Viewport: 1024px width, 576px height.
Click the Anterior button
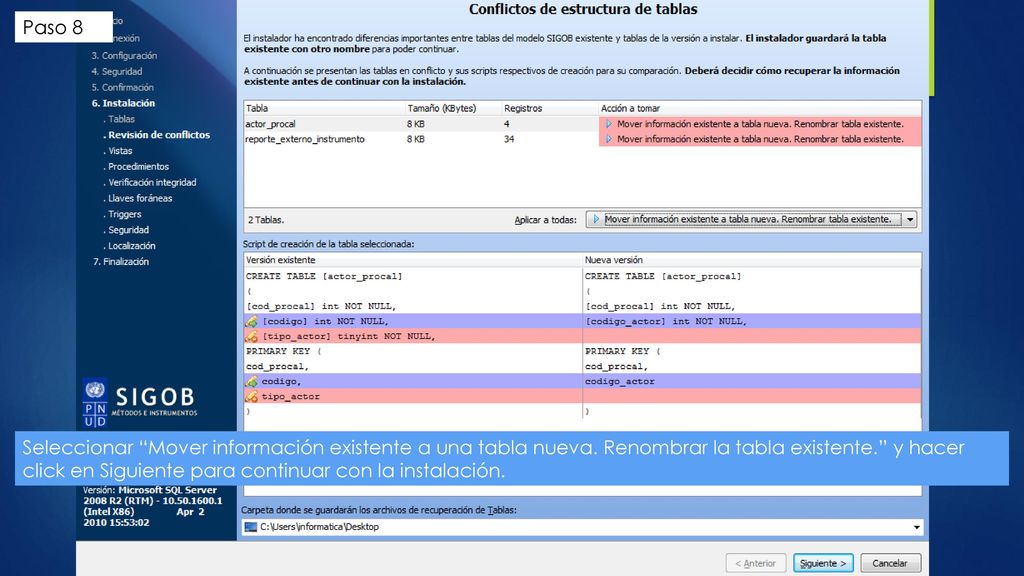(x=755, y=563)
